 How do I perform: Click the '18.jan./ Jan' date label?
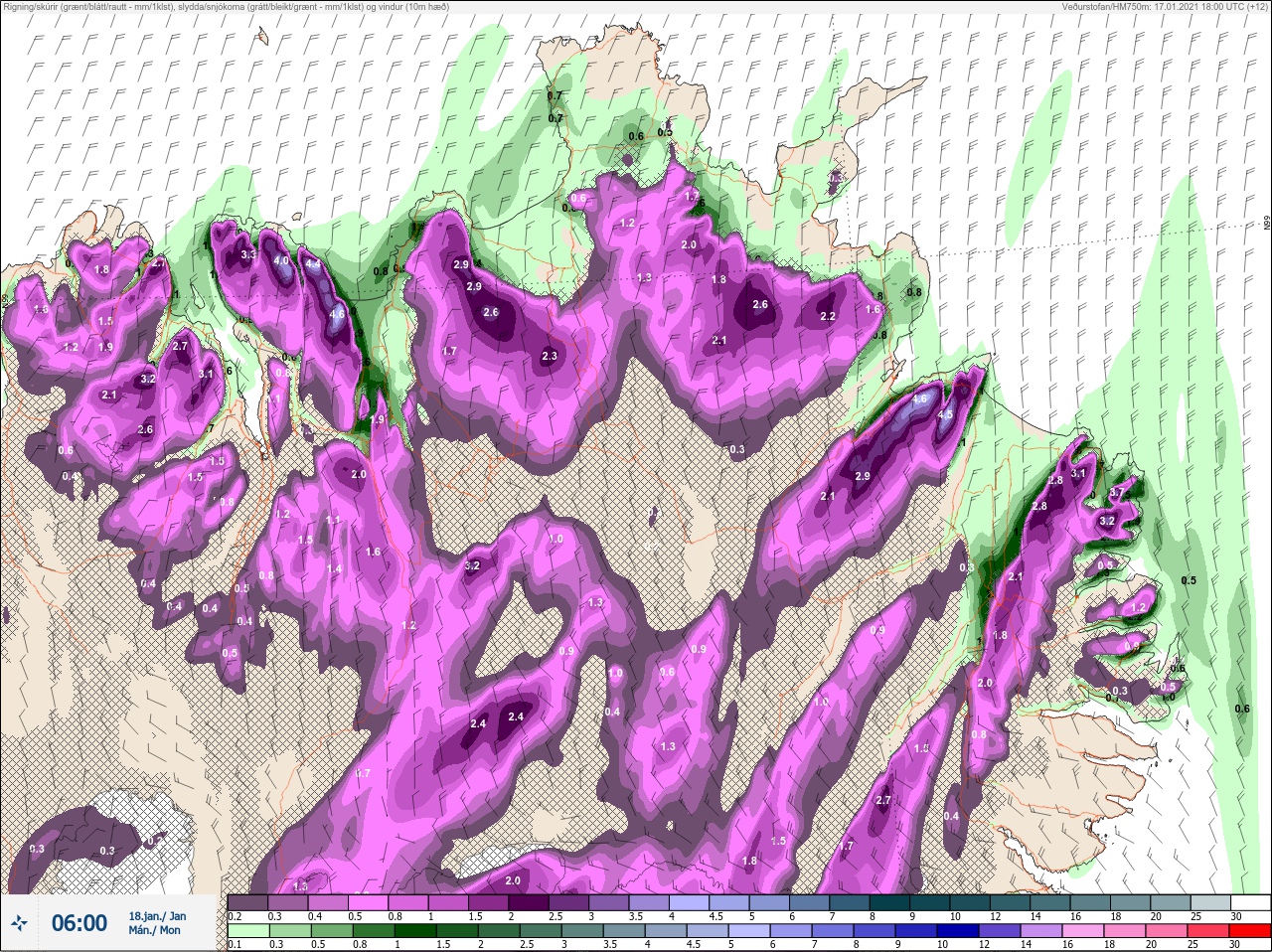click(157, 915)
